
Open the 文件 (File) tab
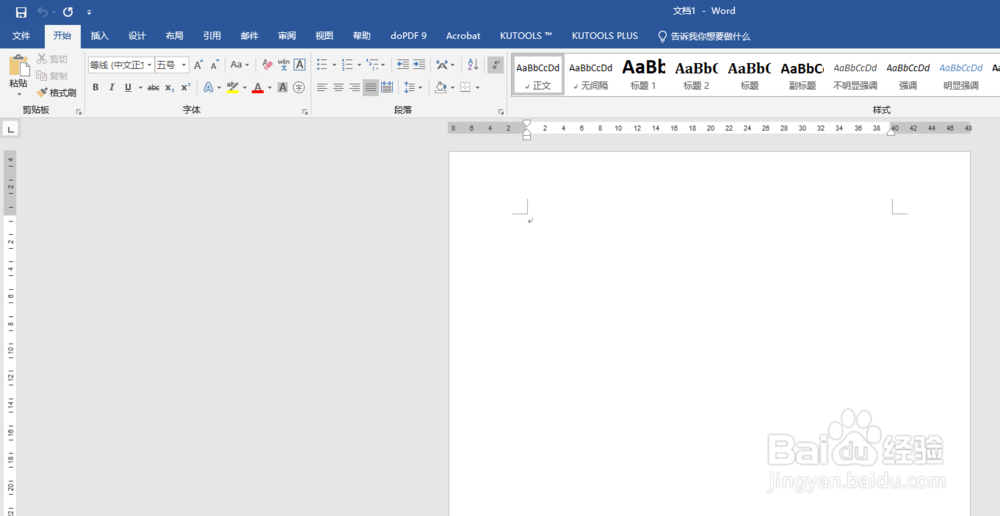(x=21, y=36)
